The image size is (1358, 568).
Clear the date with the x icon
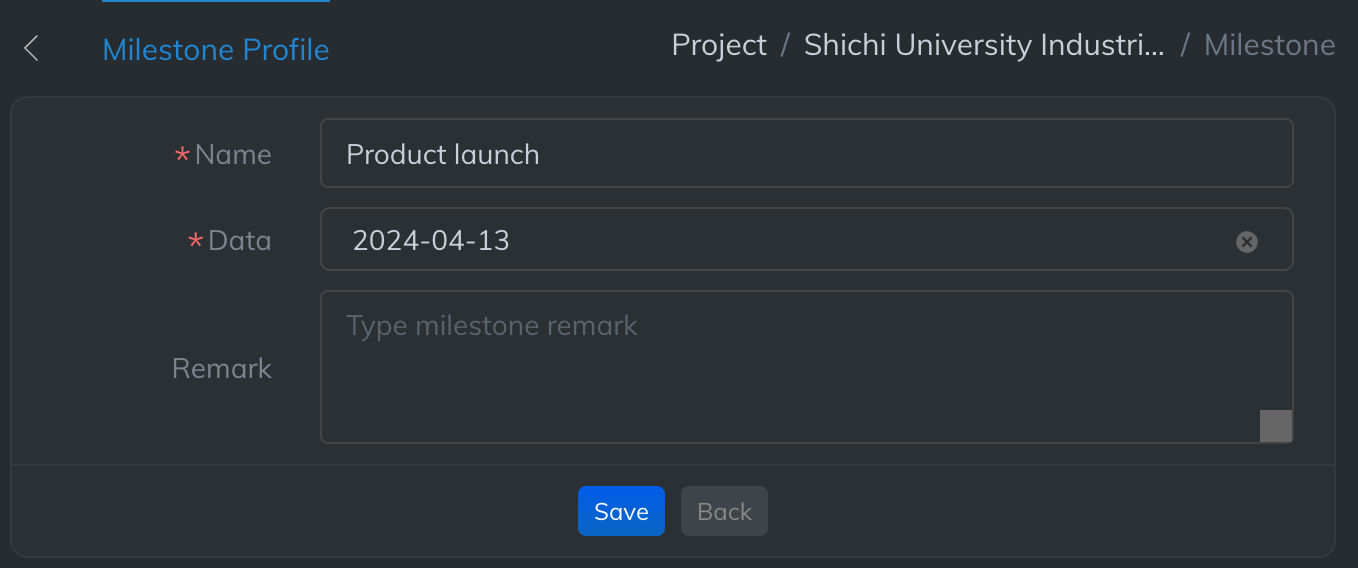[x=1246, y=241]
